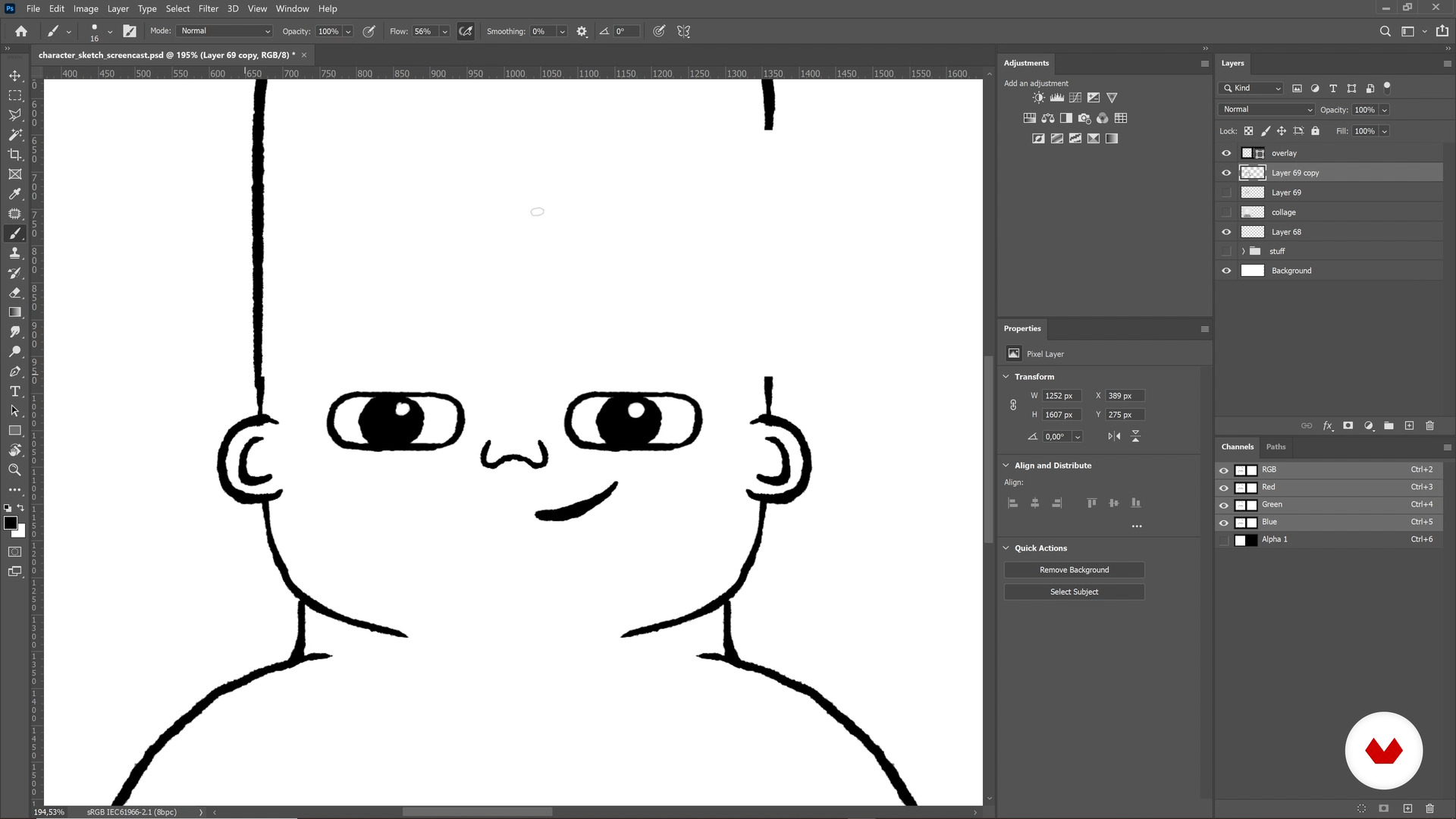Switch to the Paths tab
Image resolution: width=1456 pixels, height=819 pixels.
(x=1276, y=447)
